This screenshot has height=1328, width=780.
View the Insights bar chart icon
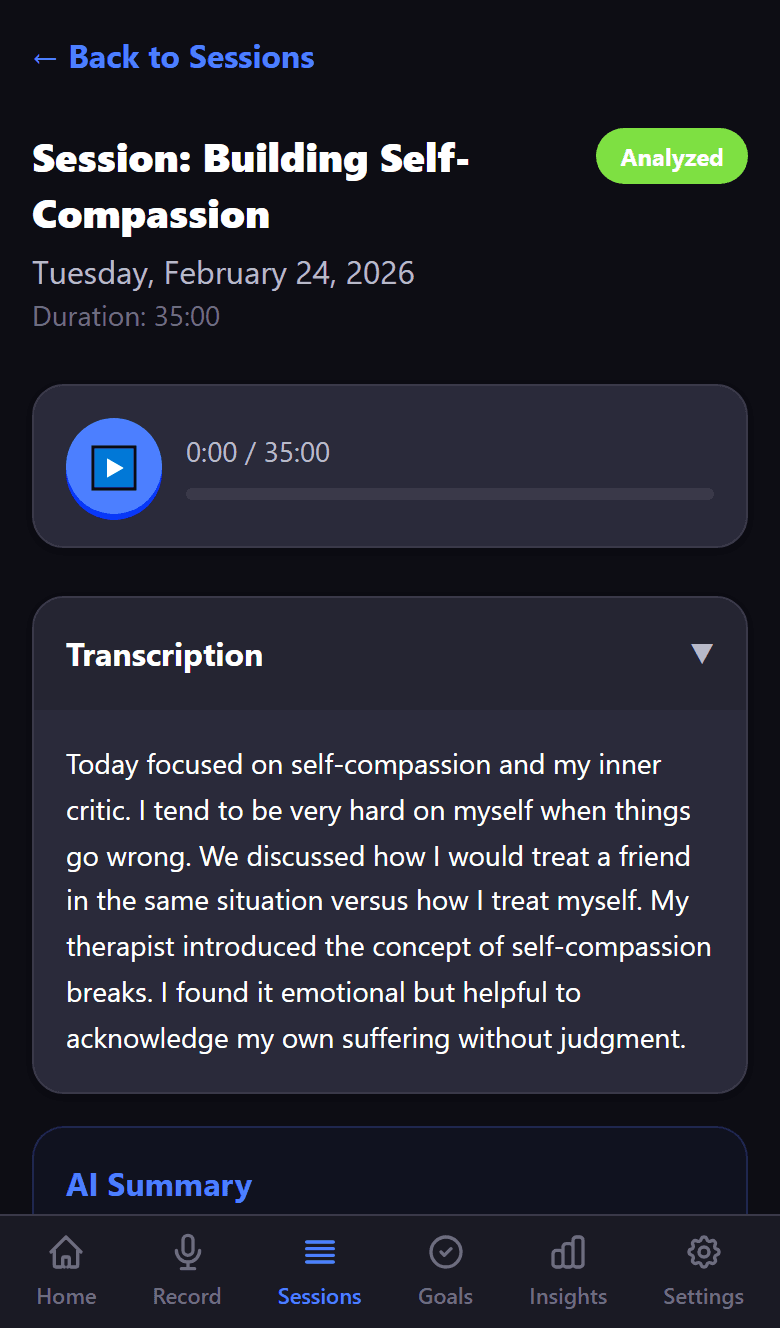pyautogui.click(x=567, y=1251)
